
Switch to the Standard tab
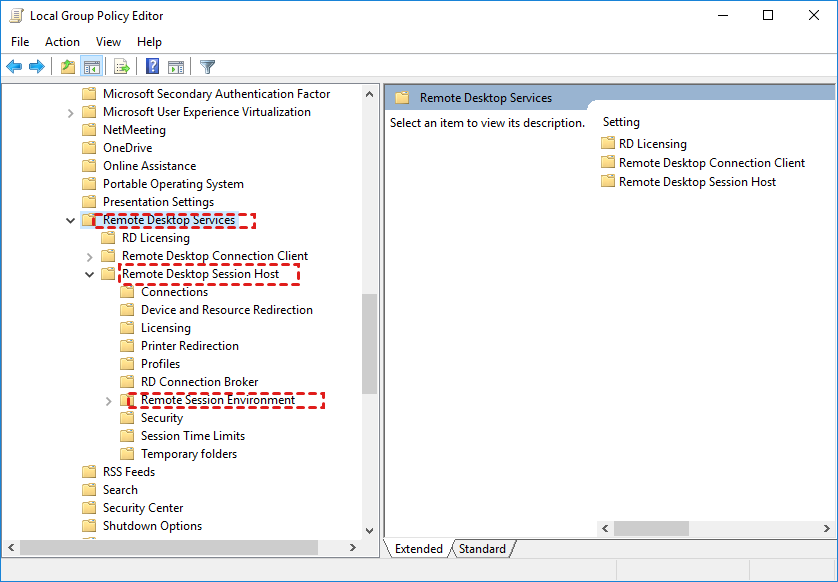pos(482,548)
